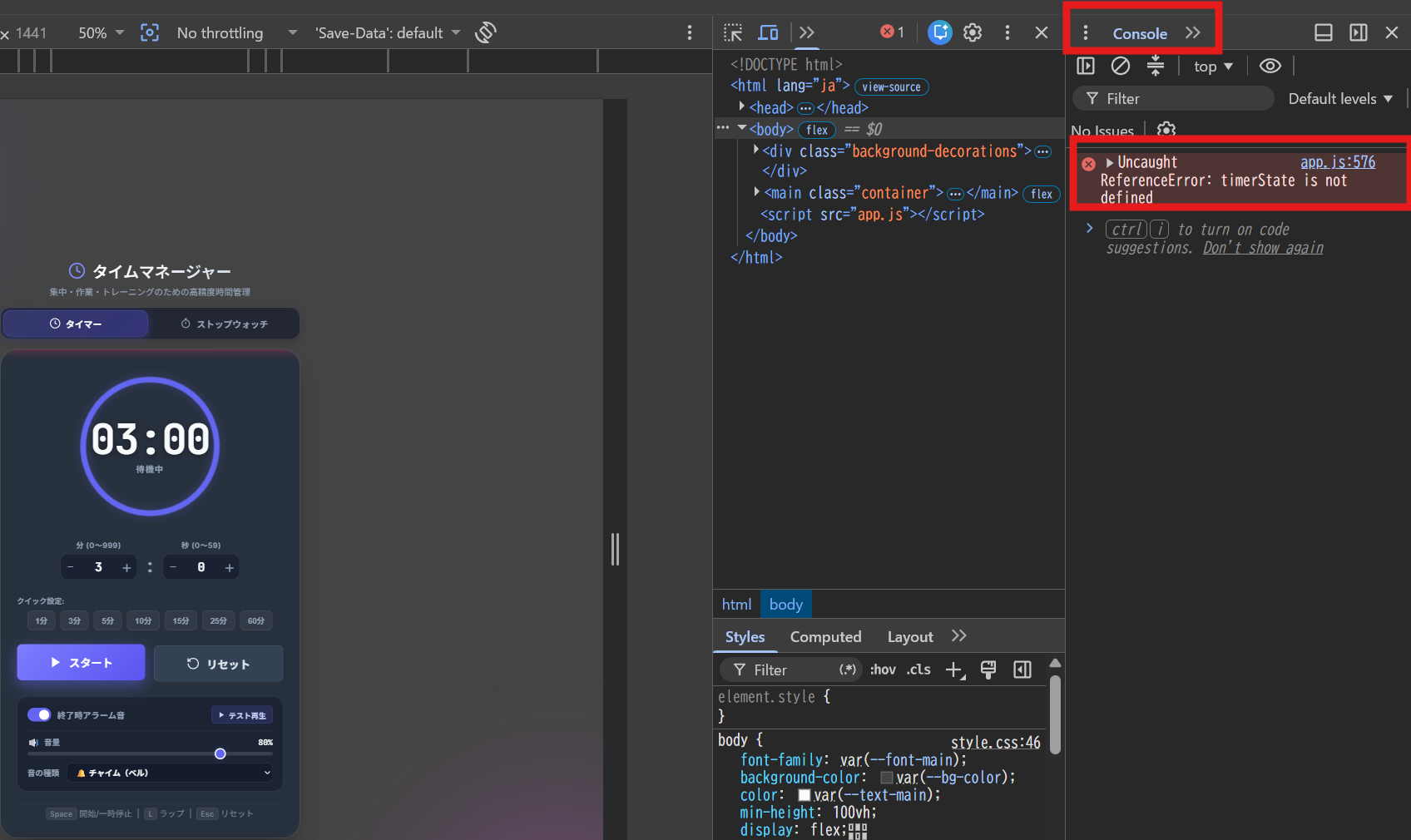Open the Default levels dropdown
Viewport: 1411px width, 840px height.
point(1340,99)
